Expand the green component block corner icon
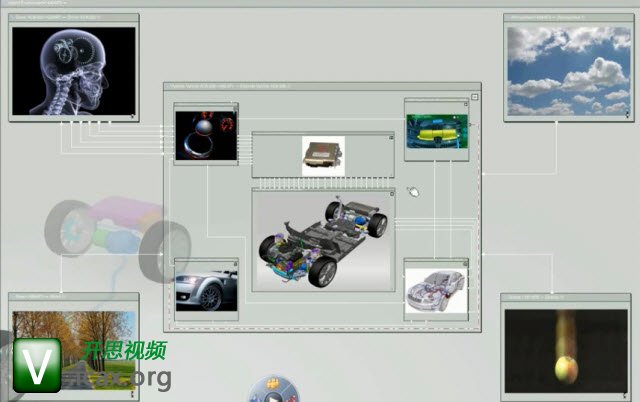640x402 pixels. 466,104
